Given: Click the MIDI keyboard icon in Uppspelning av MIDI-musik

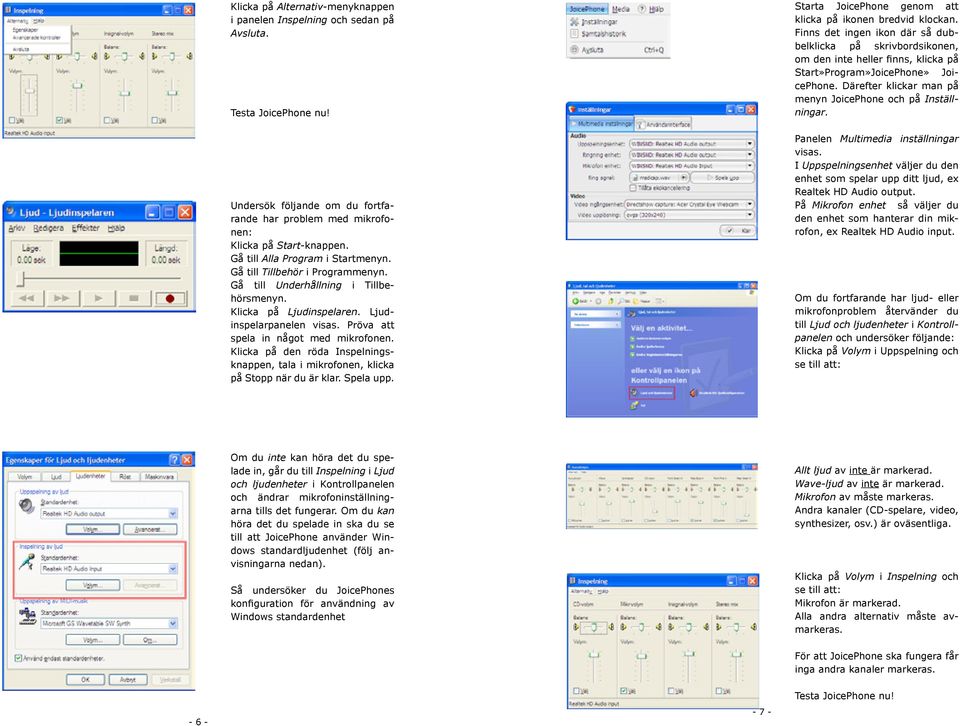Looking at the screenshot, I should tap(27, 616).
